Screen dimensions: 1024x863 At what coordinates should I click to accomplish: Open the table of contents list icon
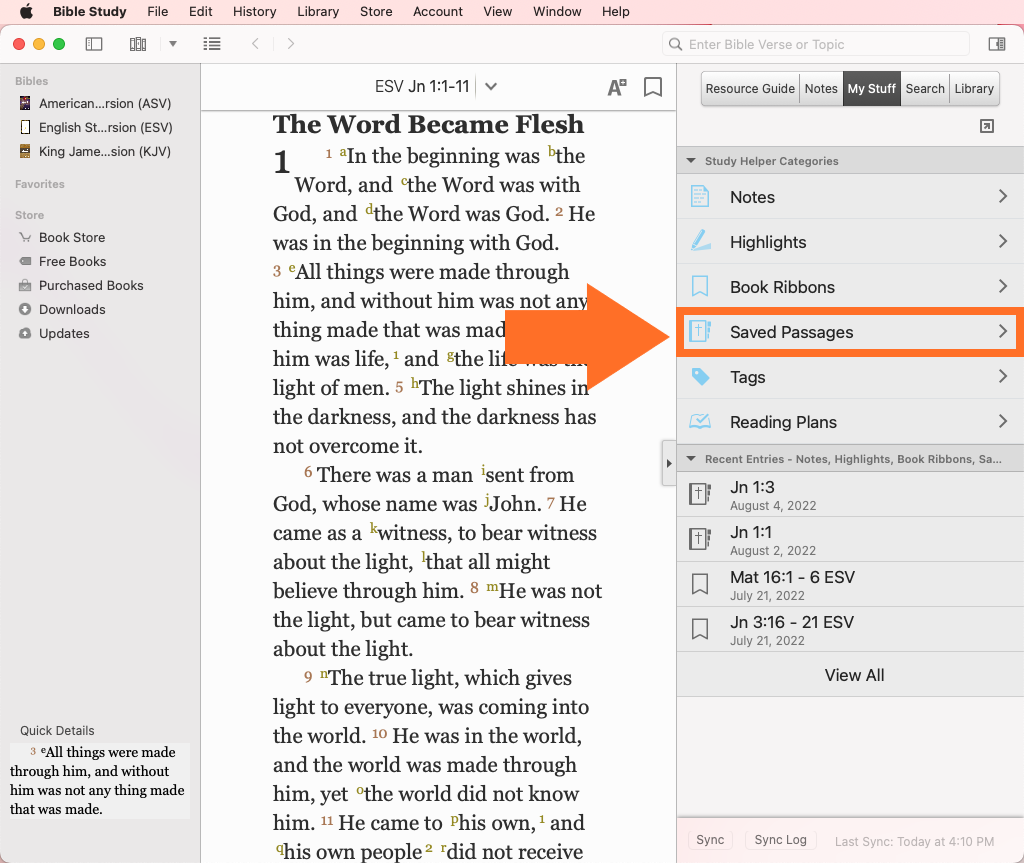coord(212,44)
